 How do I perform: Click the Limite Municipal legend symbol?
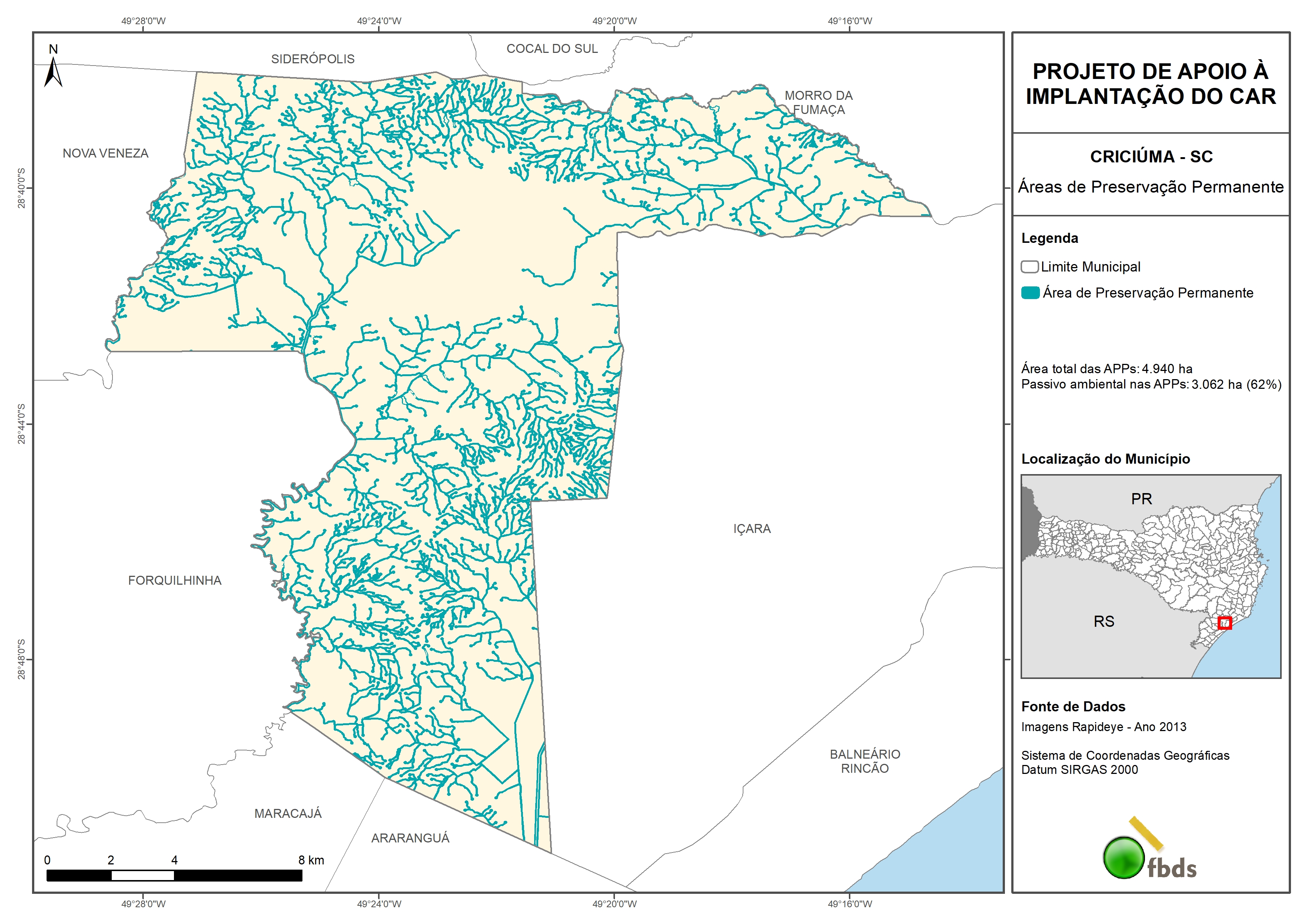click(x=1030, y=266)
